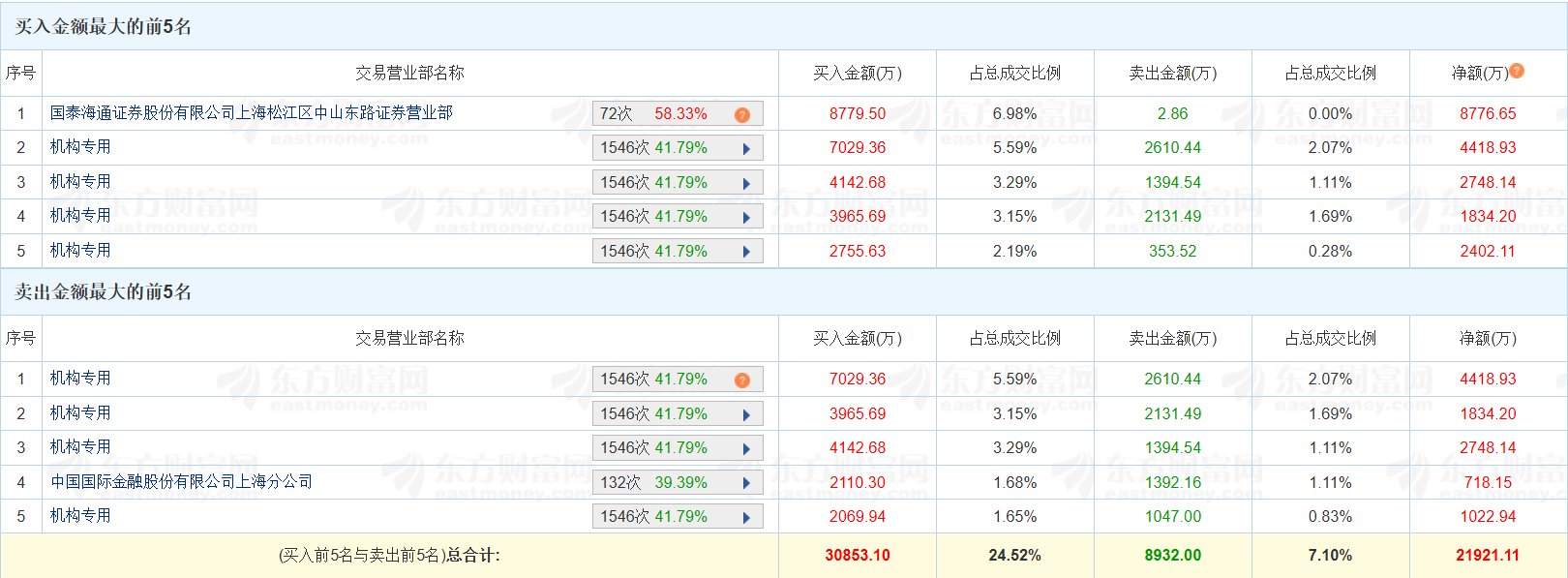Open the 机构专用 link in sell table row 1
This screenshot has width=1568, height=578.
[80, 379]
